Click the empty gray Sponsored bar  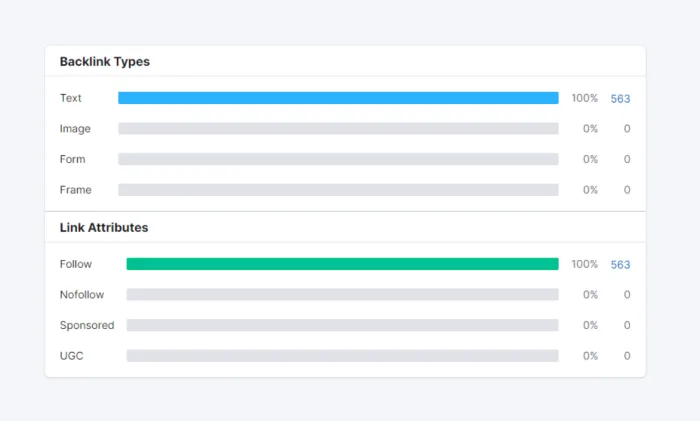[x=342, y=325]
